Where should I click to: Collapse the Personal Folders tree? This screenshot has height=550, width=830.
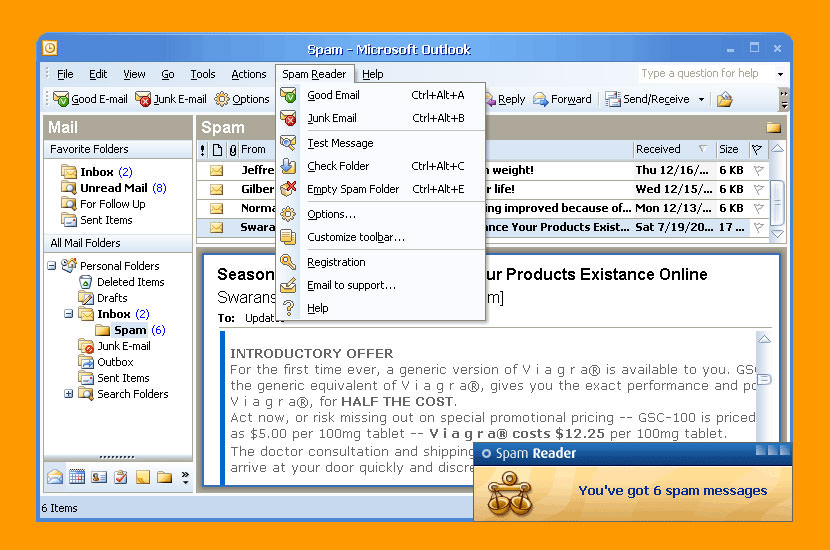pos(52,266)
